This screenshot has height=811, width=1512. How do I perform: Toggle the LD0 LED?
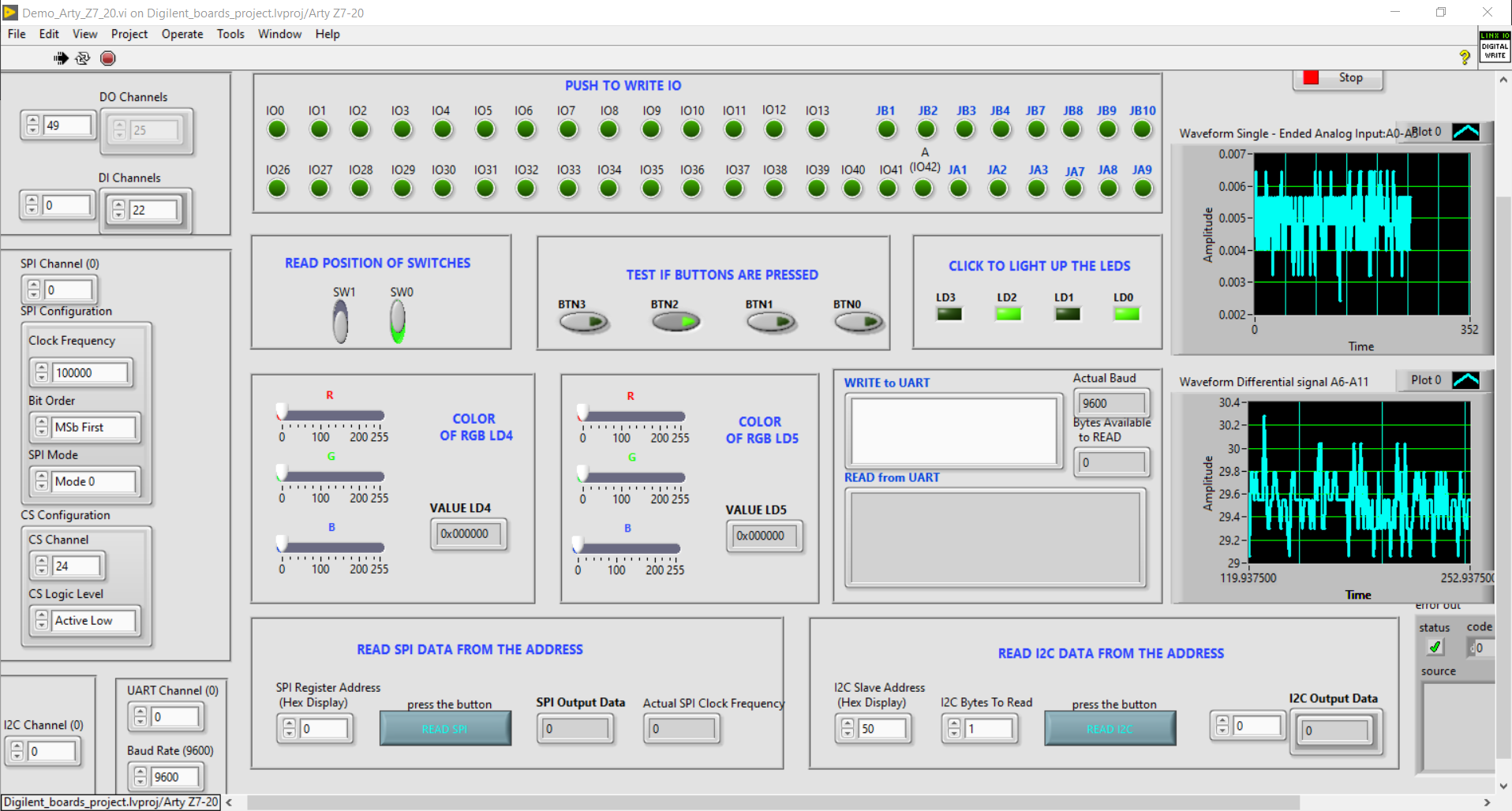(x=1126, y=314)
